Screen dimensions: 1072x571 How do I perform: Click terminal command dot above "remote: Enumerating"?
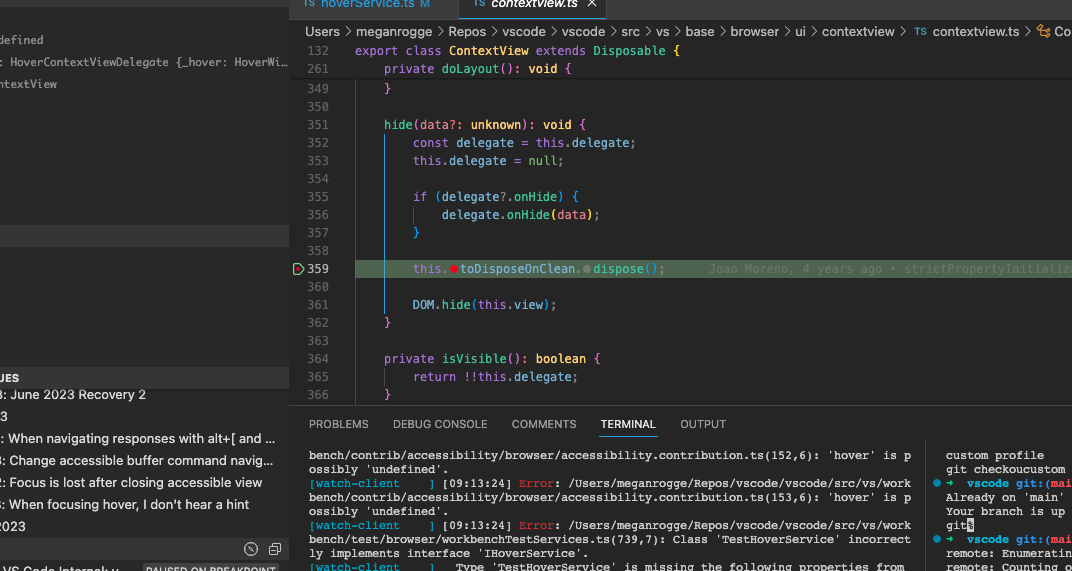tap(937, 540)
